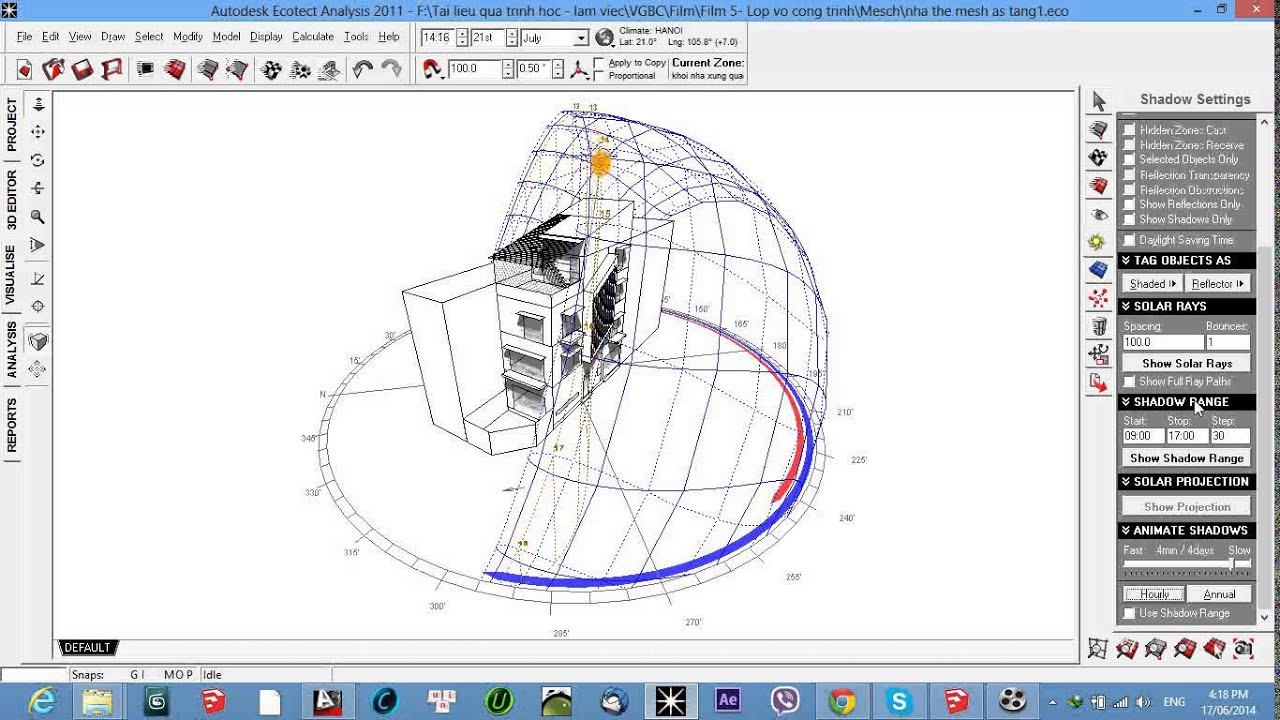
Task: Click the Hourly animation button
Action: pyautogui.click(x=1154, y=594)
